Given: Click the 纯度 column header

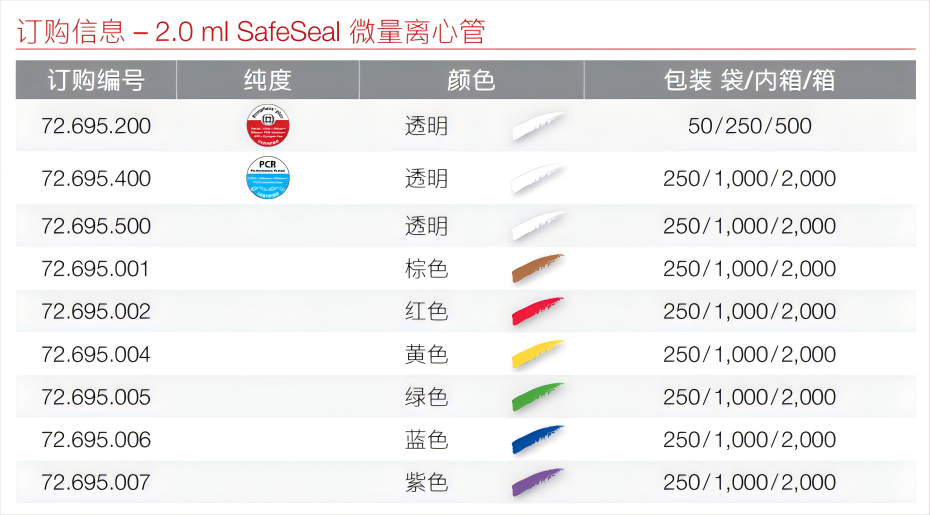Looking at the screenshot, I should click(x=267, y=80).
